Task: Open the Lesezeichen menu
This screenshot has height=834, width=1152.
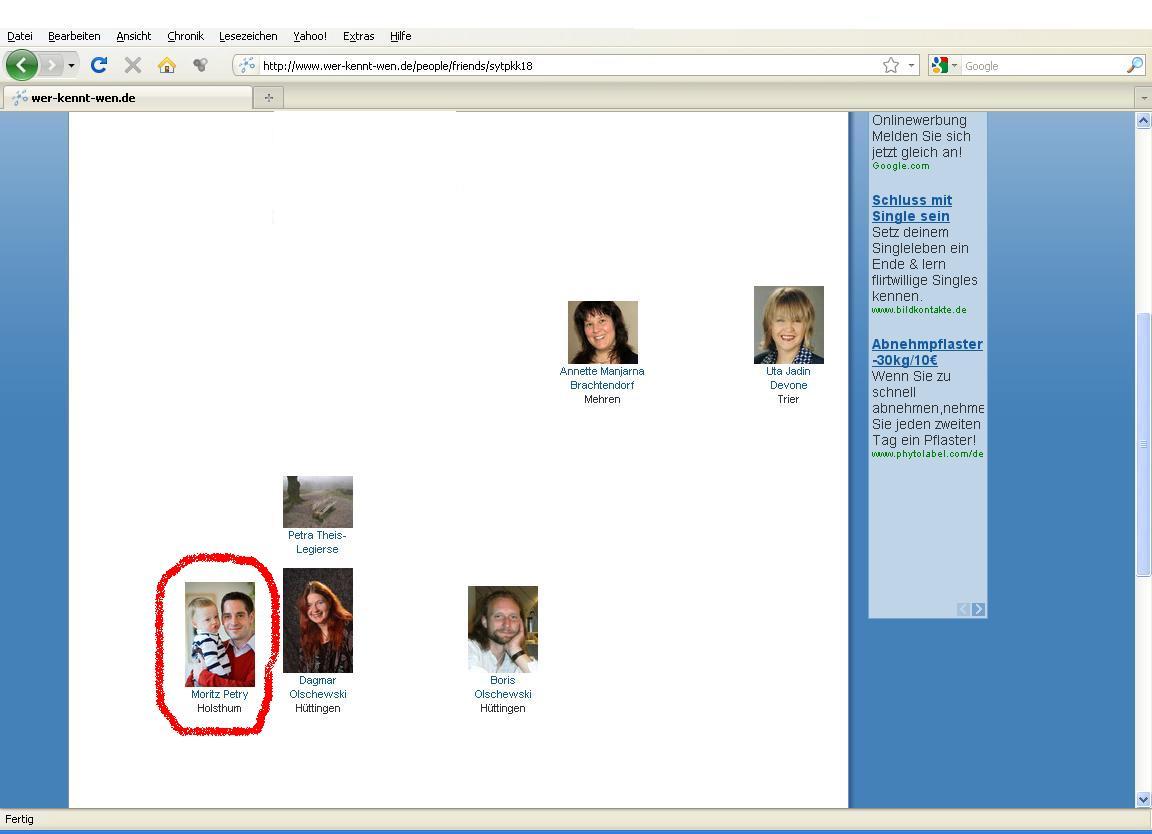Action: [x=248, y=36]
